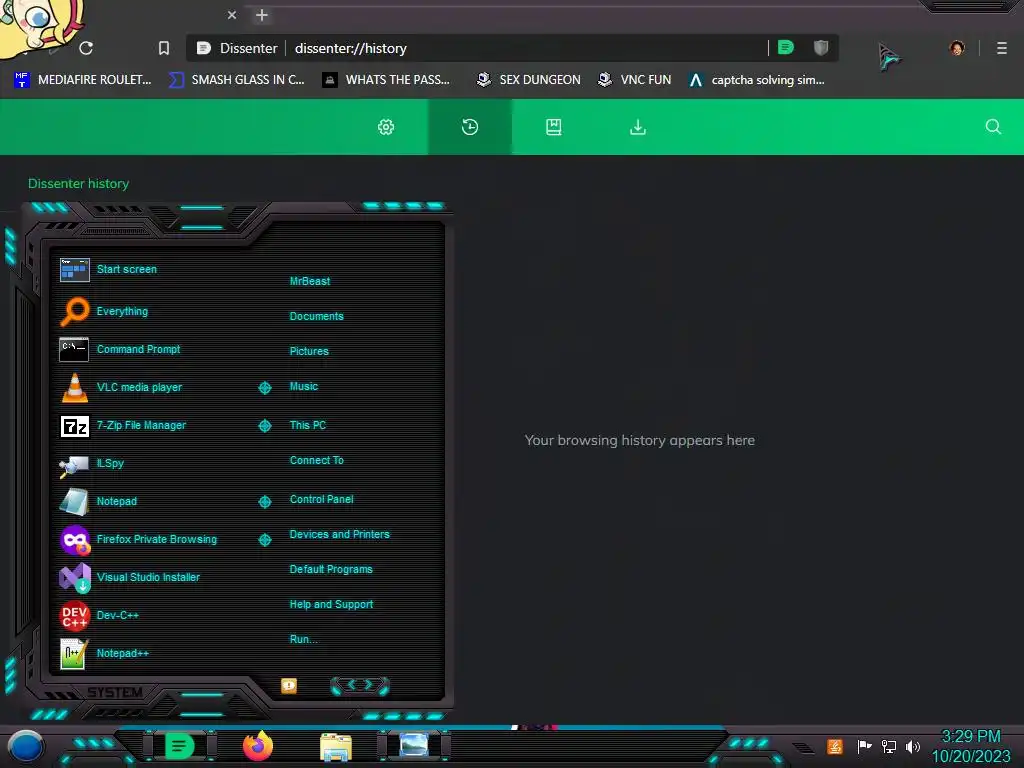
Task: Open WHATS THE PASS... bookmark
Action: (x=386, y=80)
